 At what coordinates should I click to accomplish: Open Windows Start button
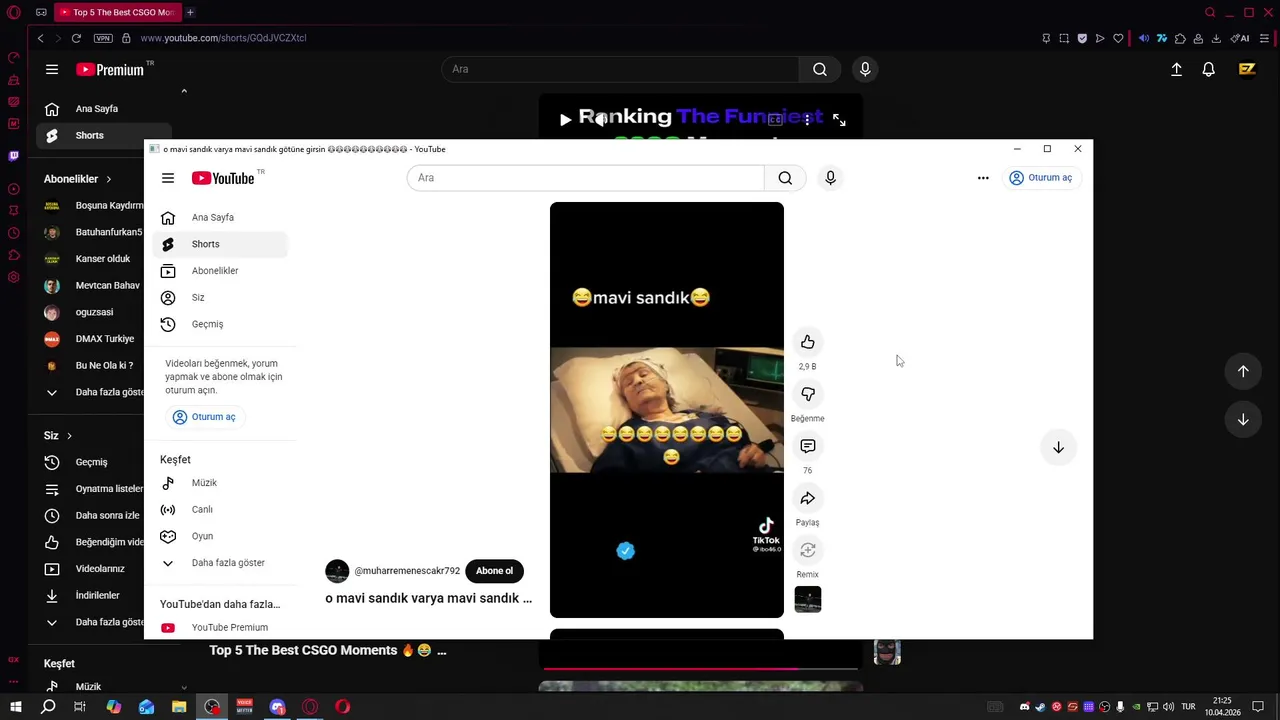[x=16, y=707]
